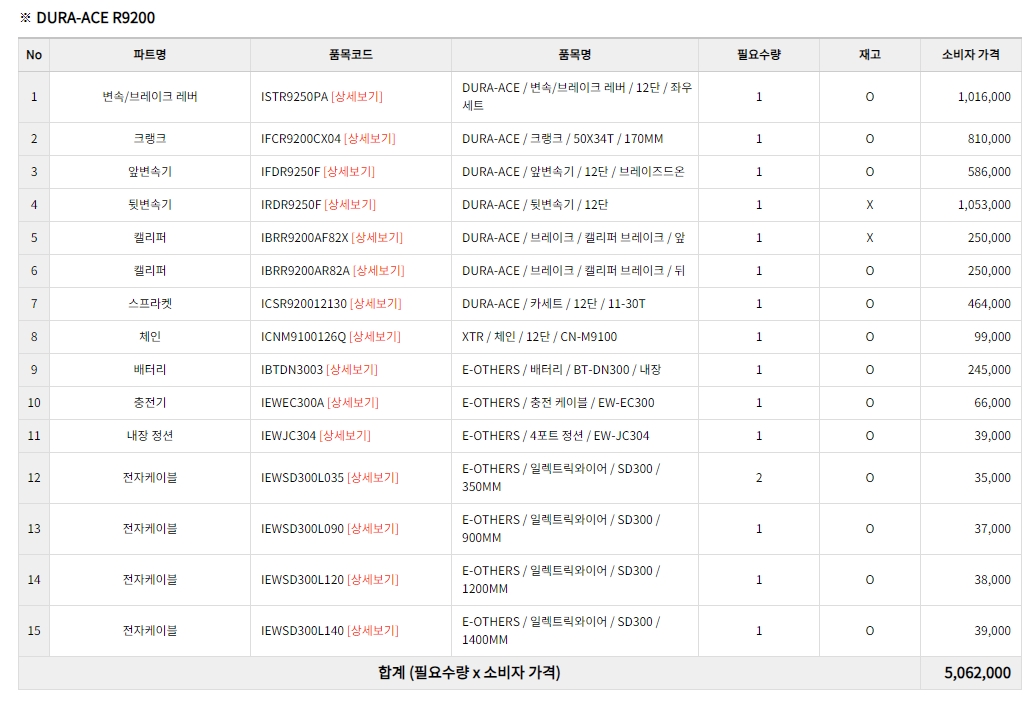Image resolution: width=1025 pixels, height=702 pixels.
Task: Select the DURA-ACE R9200 title
Action: (x=95, y=18)
